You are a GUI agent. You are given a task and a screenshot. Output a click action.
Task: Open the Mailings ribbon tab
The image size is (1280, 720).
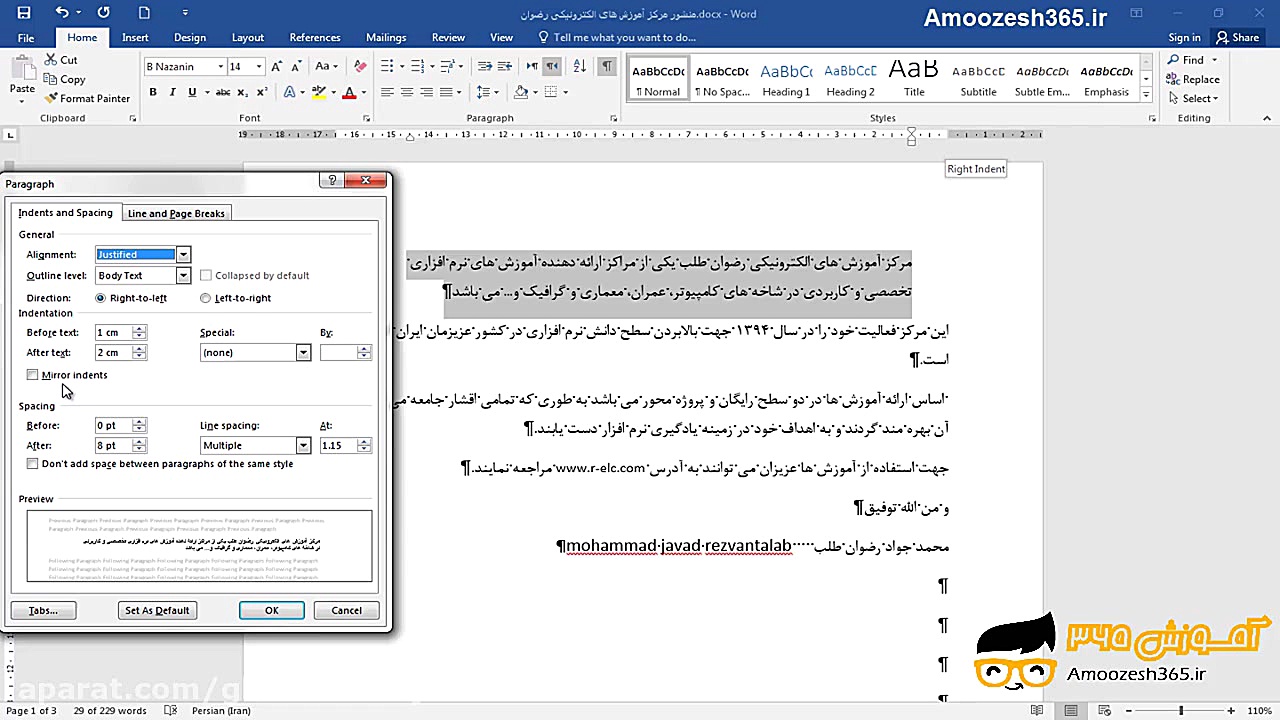[x=386, y=37]
